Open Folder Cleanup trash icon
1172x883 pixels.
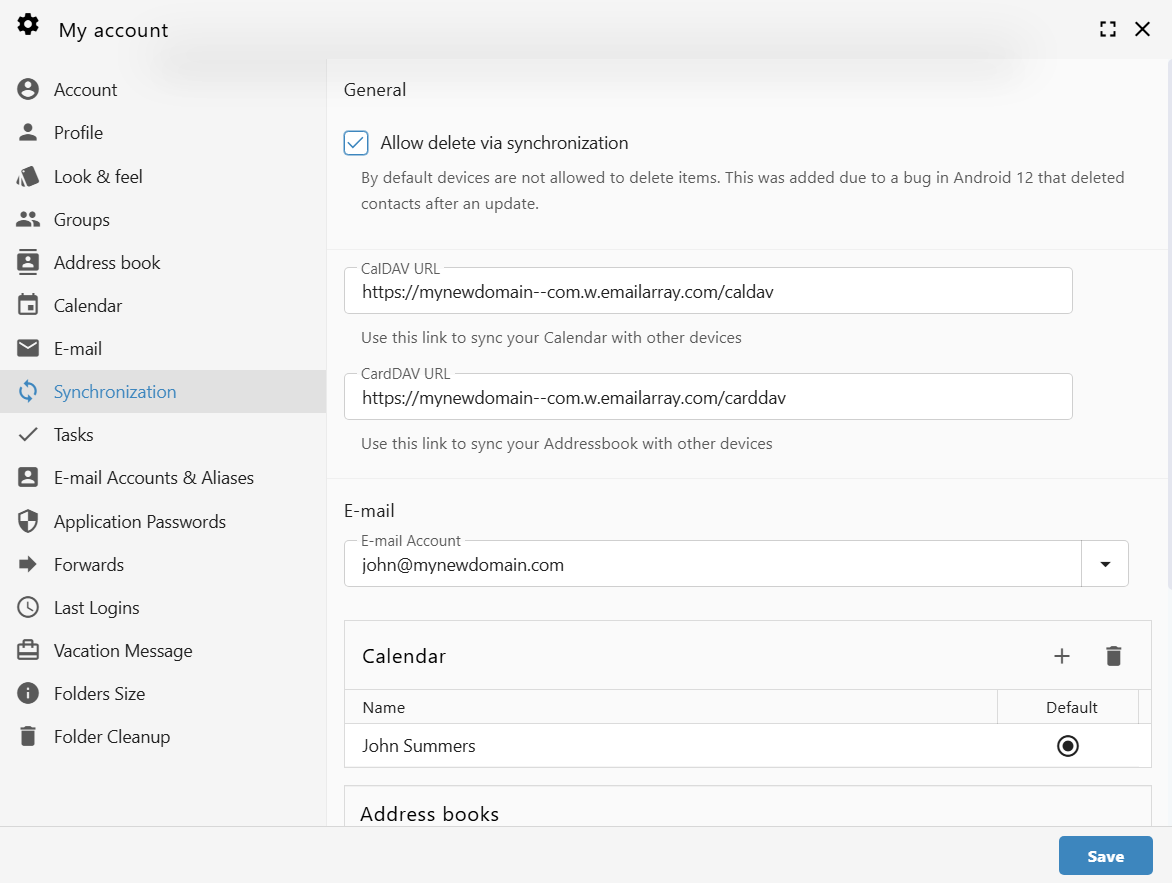click(28, 736)
